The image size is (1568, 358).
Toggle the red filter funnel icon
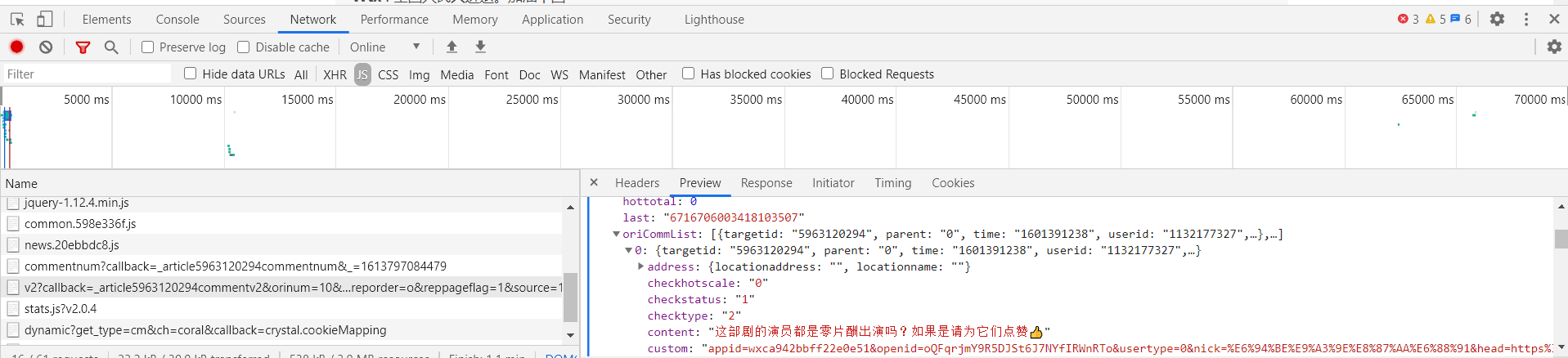coord(83,47)
